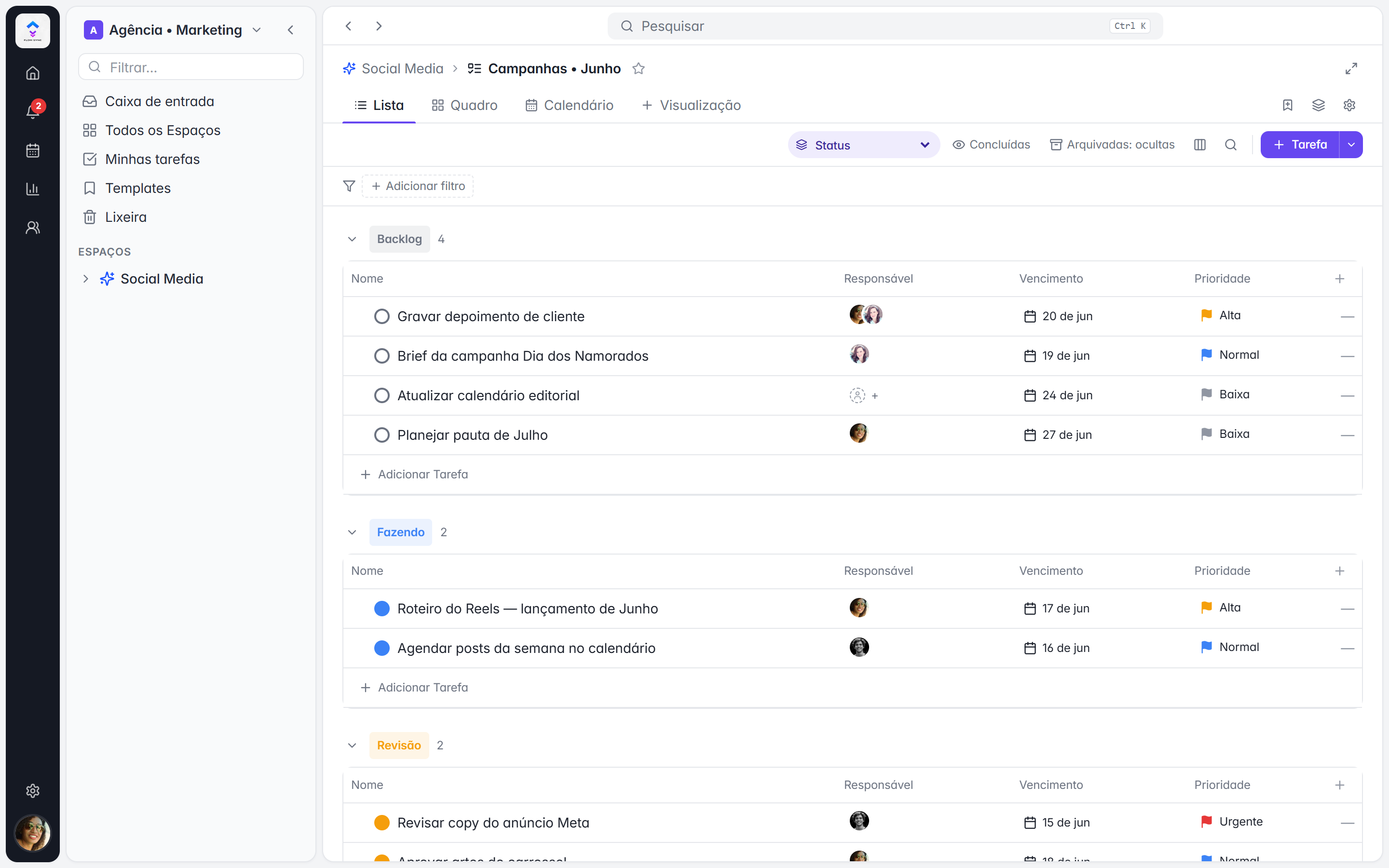Create a new task with Tarefa button
Image resolution: width=1389 pixels, height=868 pixels.
point(1299,145)
